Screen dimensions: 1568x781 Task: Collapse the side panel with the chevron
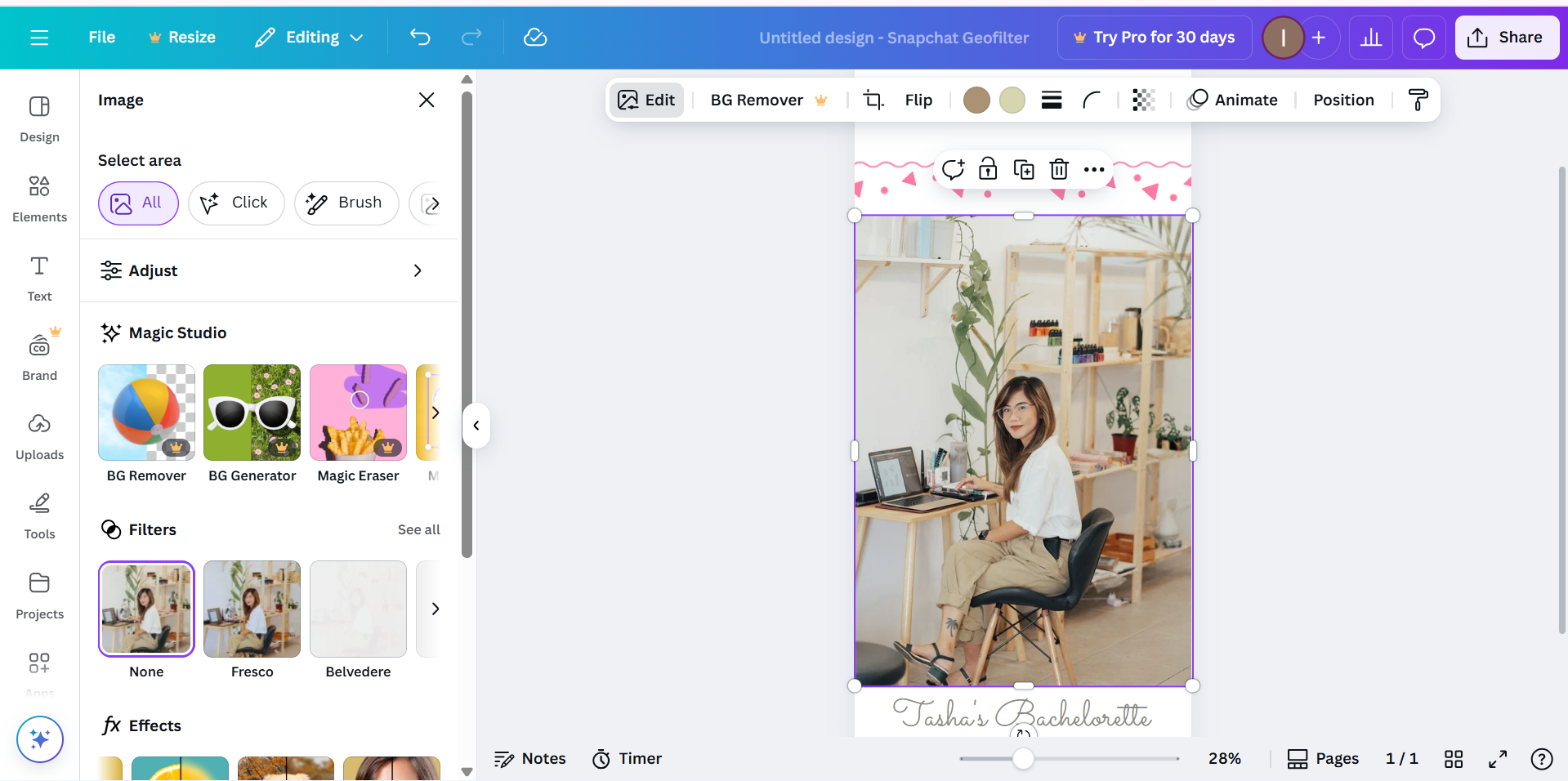(x=476, y=426)
